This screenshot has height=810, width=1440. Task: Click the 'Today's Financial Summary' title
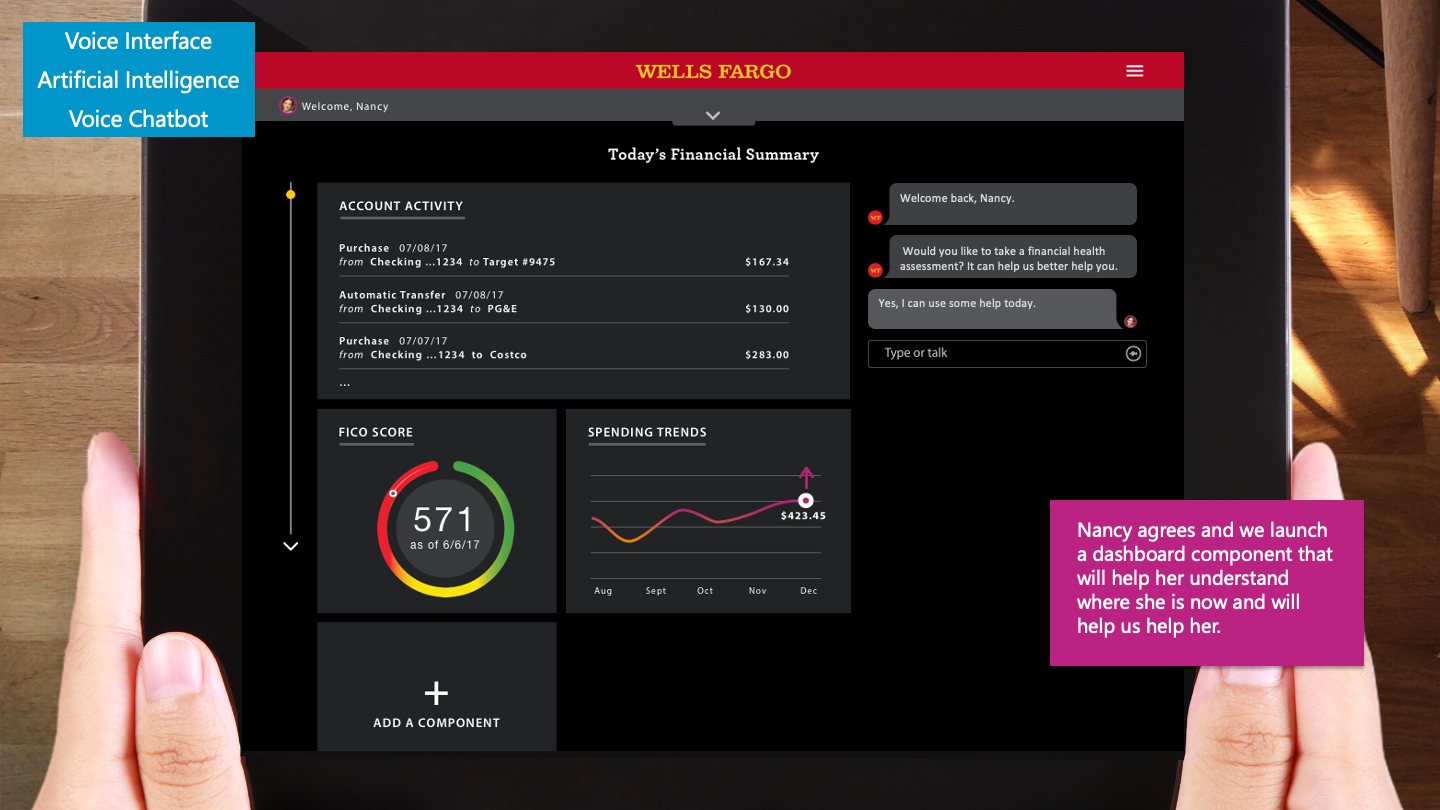coord(713,155)
